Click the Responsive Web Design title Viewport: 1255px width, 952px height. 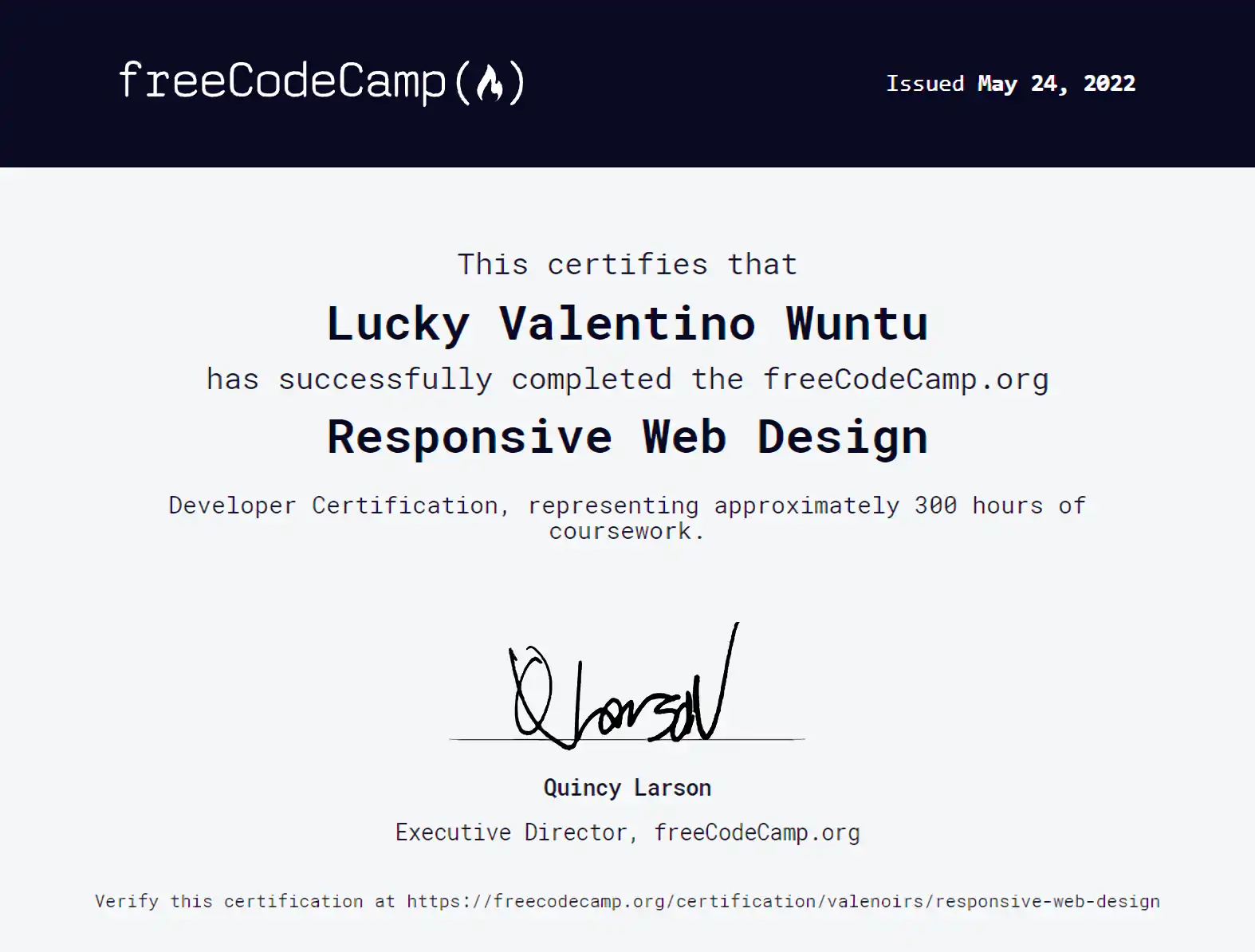click(627, 437)
